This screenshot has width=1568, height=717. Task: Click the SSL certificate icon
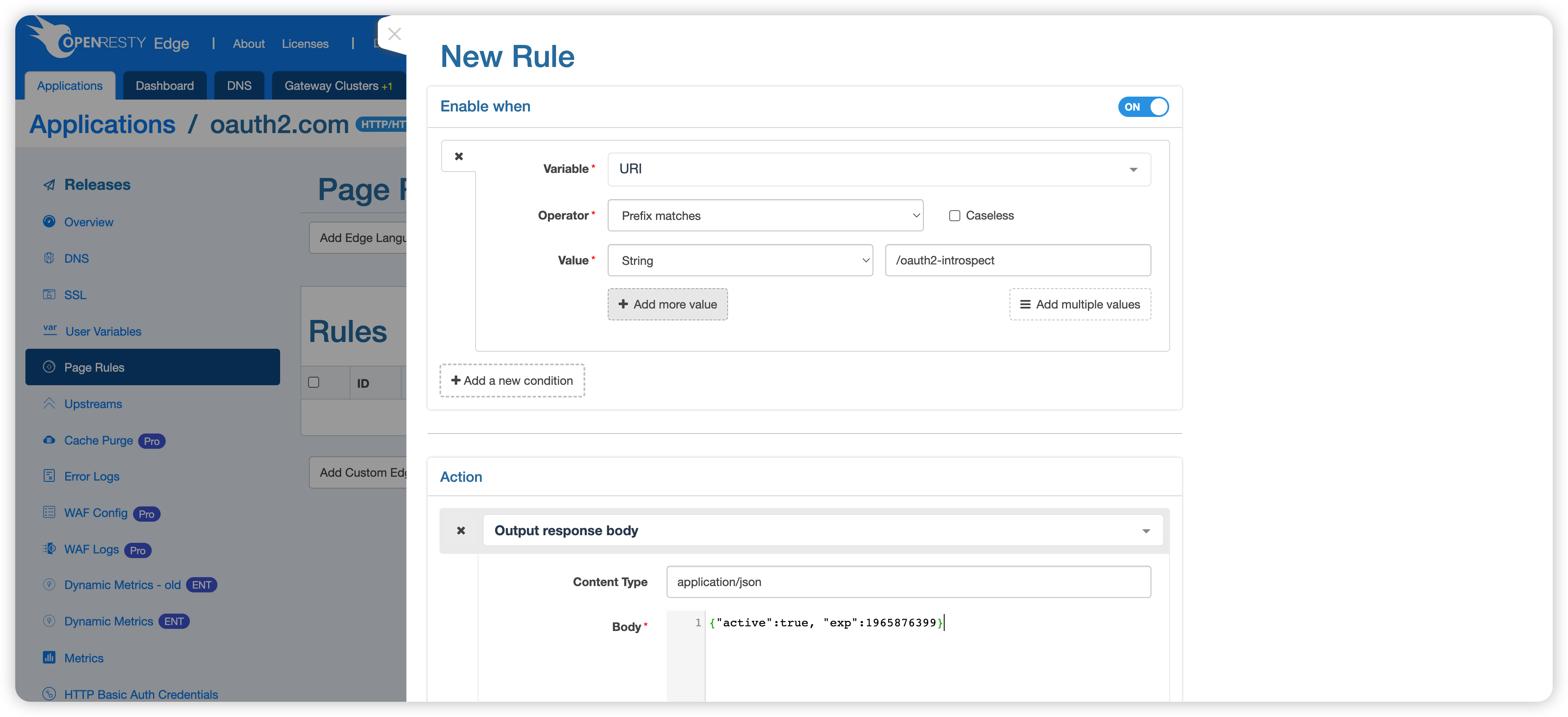pyautogui.click(x=49, y=295)
